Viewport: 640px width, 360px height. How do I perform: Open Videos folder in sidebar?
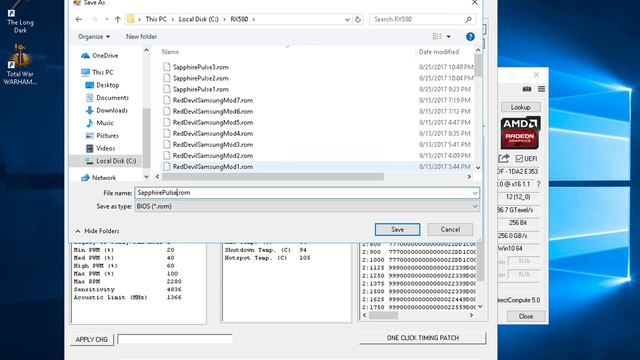pos(100,148)
